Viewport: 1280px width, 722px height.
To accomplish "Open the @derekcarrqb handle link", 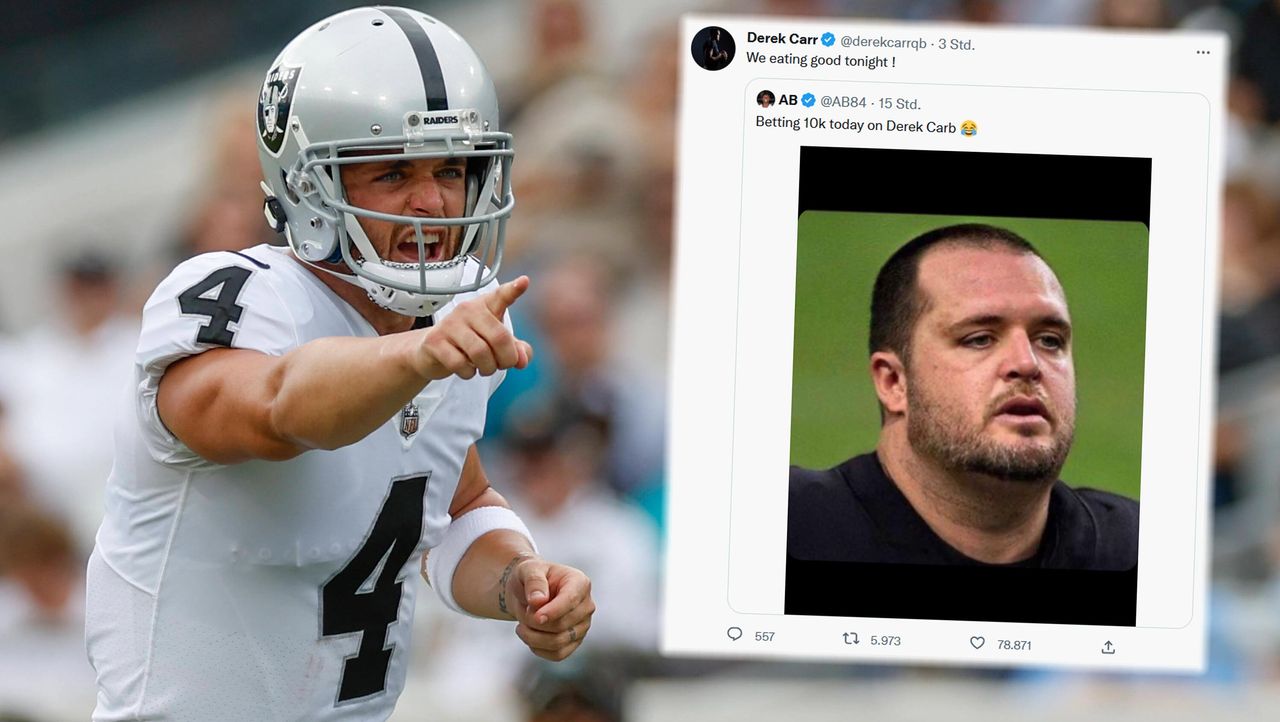I will [884, 42].
